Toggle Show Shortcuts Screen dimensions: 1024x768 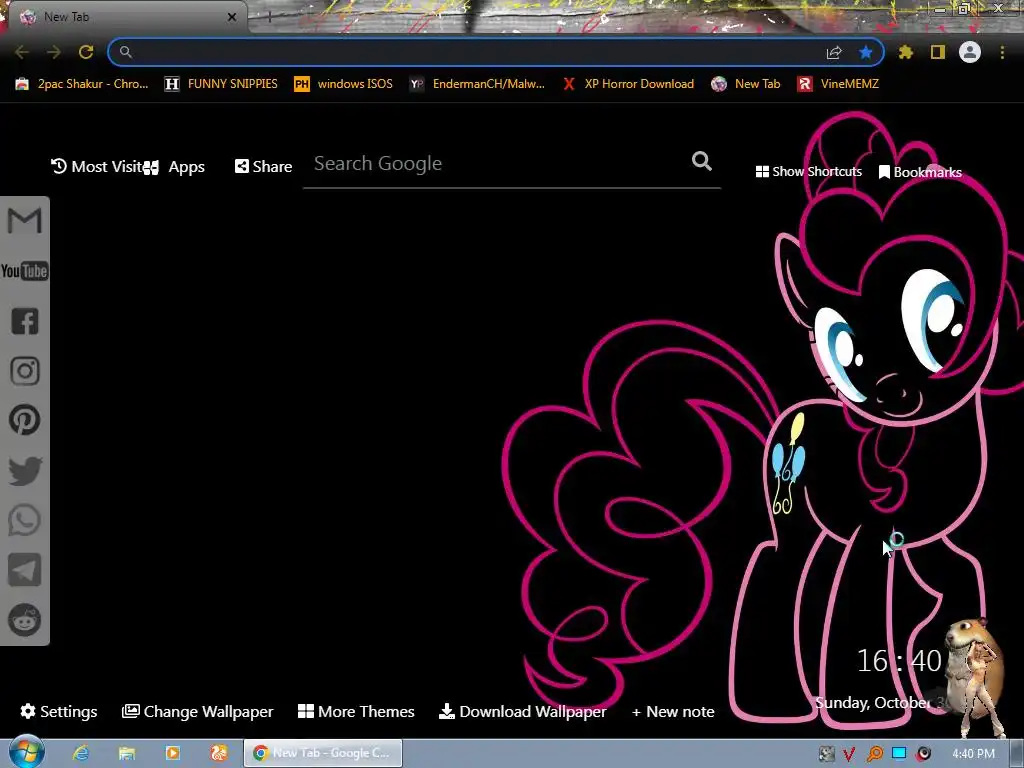coord(808,172)
